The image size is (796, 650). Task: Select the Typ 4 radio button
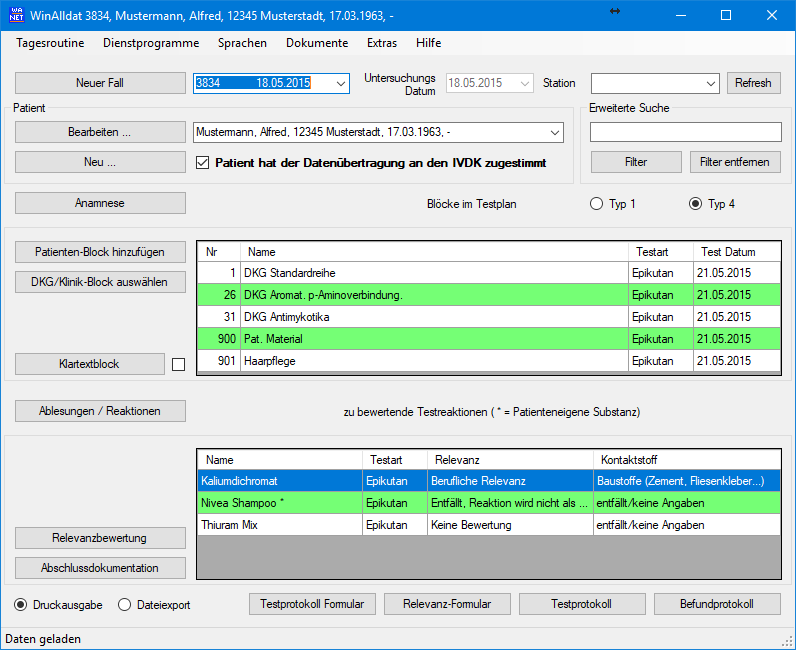(x=696, y=204)
